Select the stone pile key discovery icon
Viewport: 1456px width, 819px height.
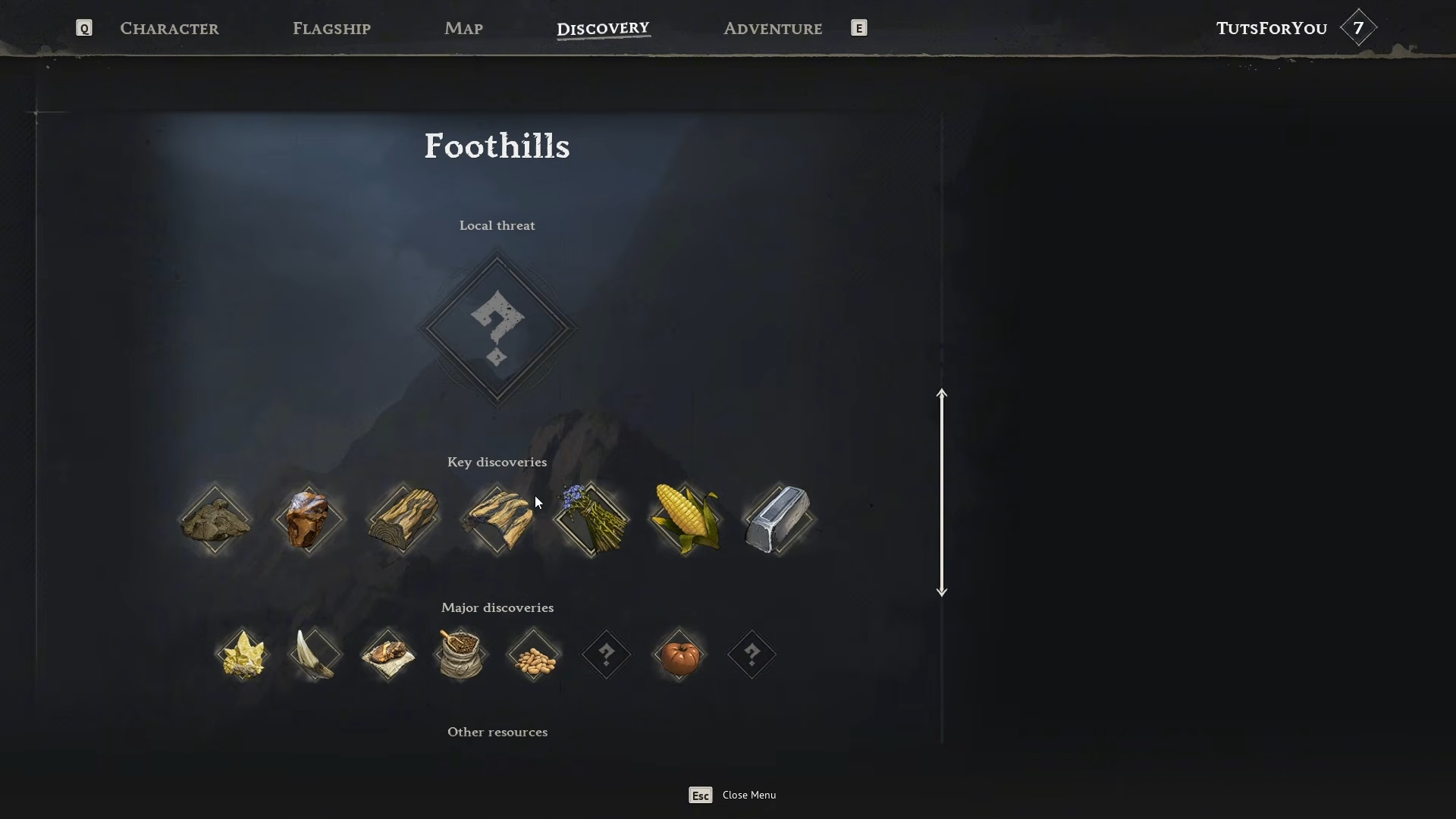click(215, 520)
